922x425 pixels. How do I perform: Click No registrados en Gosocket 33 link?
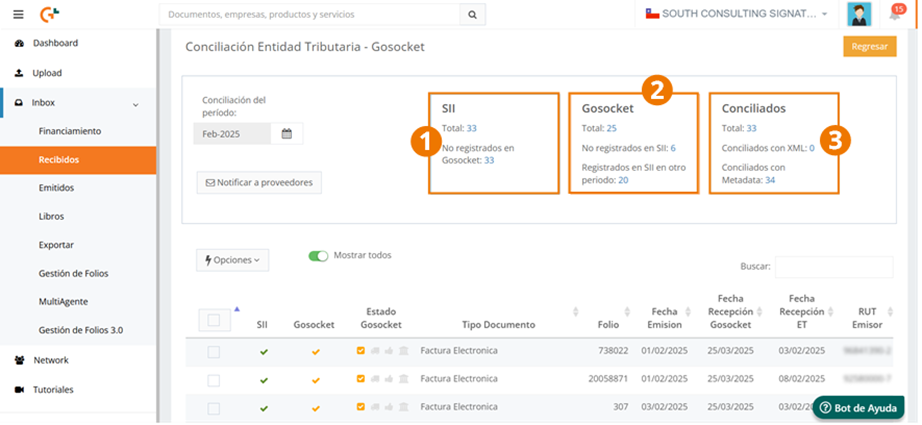pyautogui.click(x=489, y=160)
